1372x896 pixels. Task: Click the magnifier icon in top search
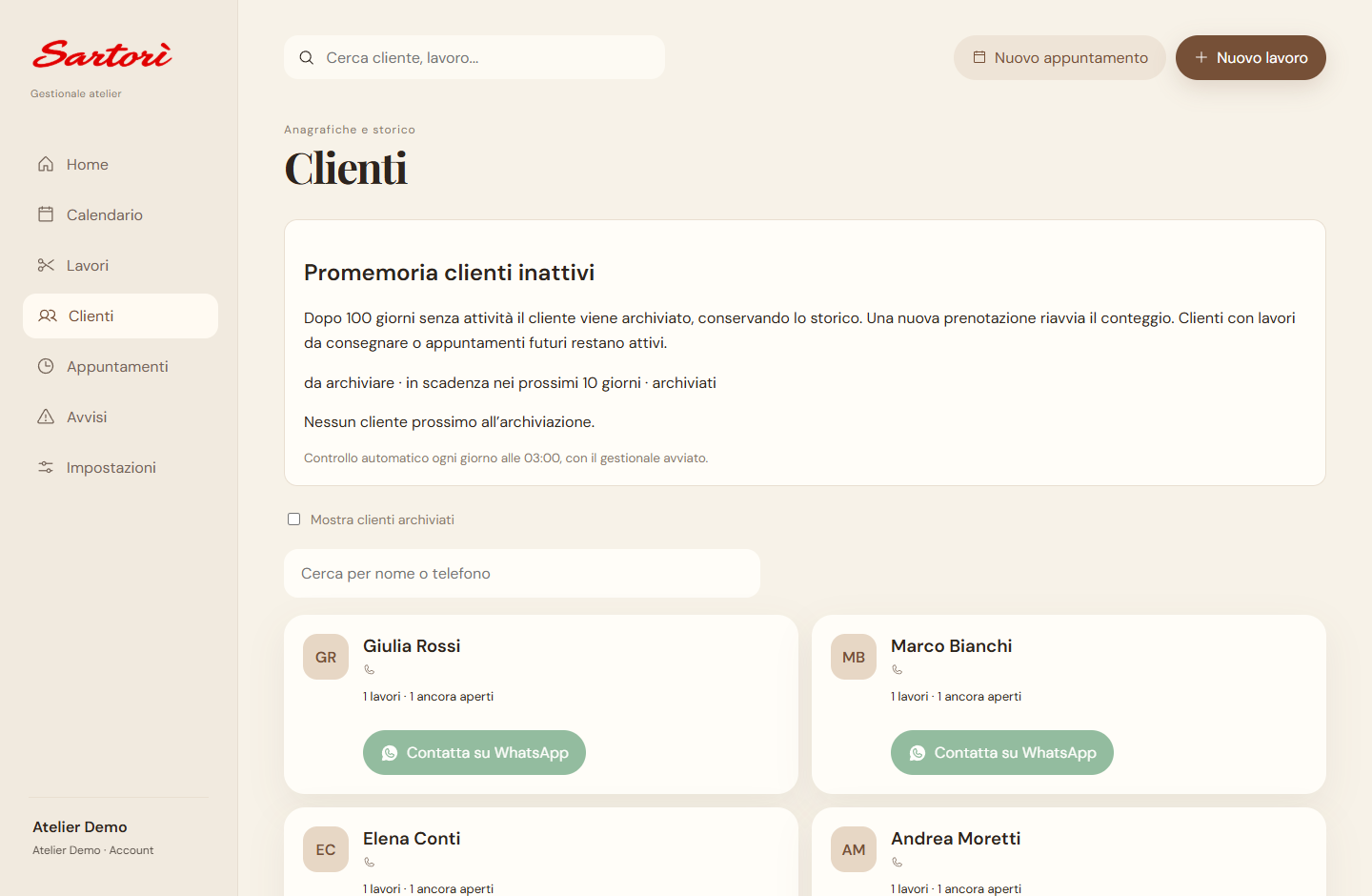307,57
